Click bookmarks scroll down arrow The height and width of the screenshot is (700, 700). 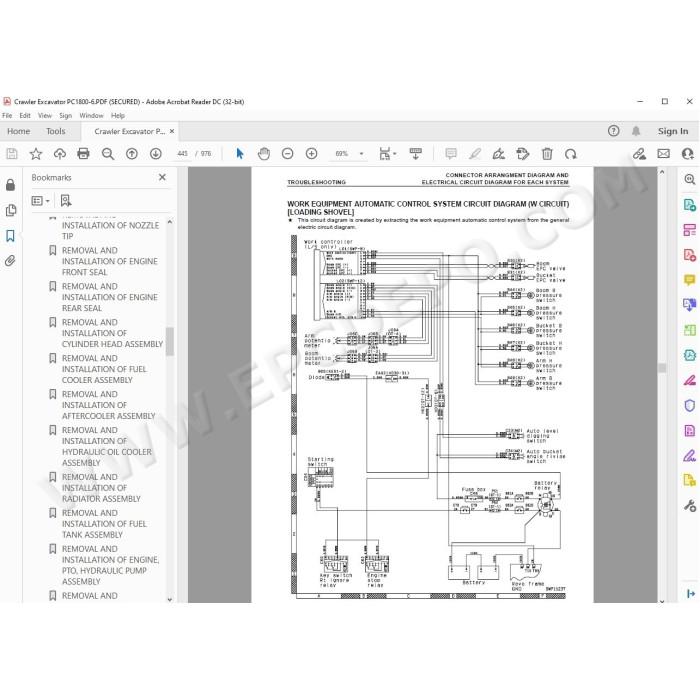click(170, 600)
